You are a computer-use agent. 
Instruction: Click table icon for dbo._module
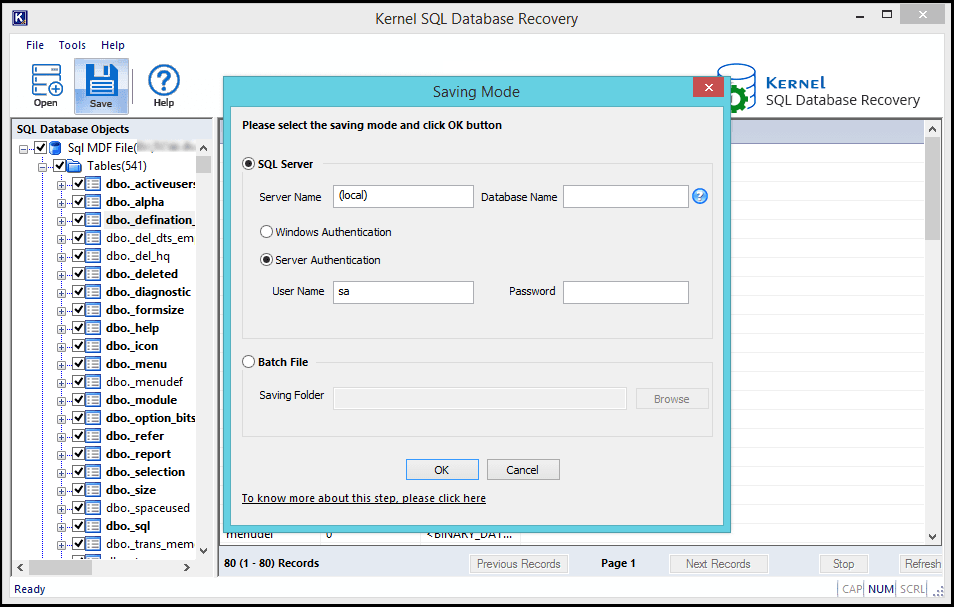[93, 400]
